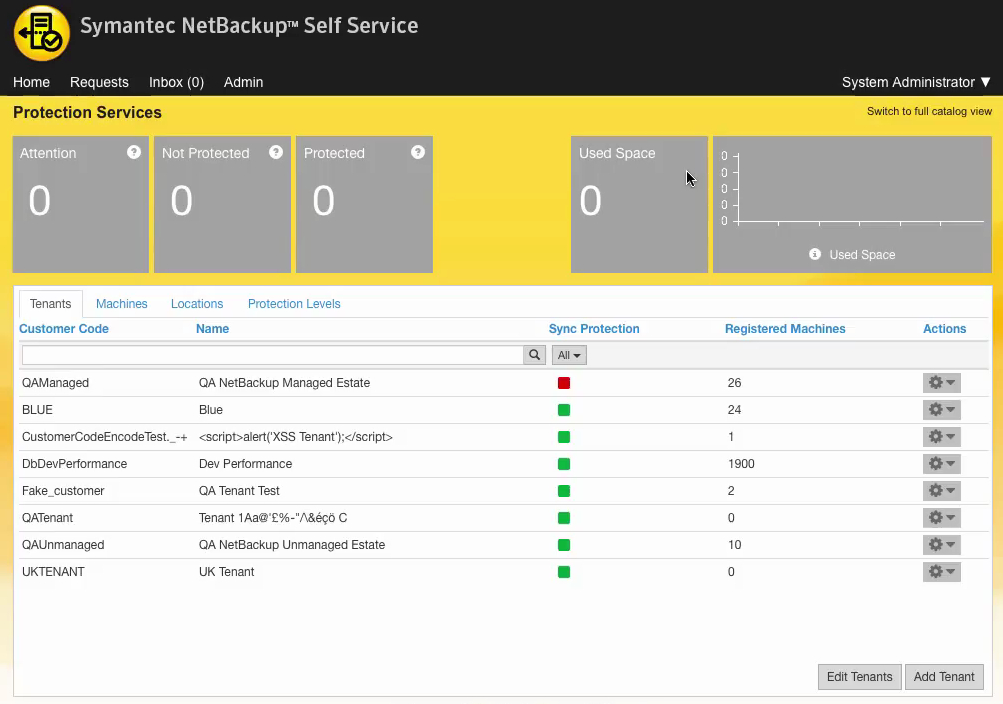Sort by Name column header
1003x704 pixels.
(212, 329)
